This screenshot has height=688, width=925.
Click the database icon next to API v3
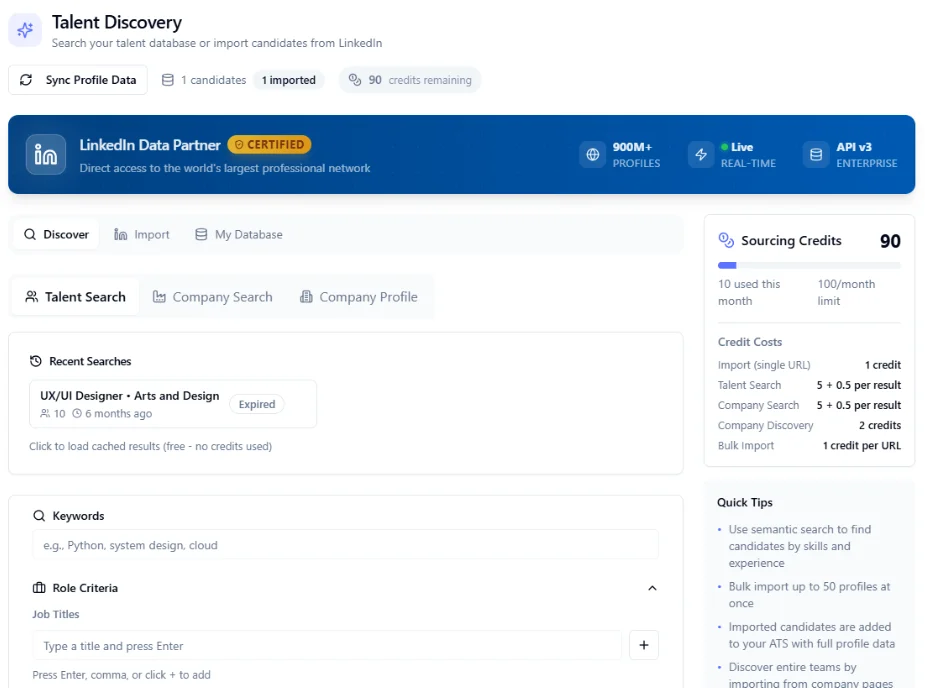tap(816, 155)
